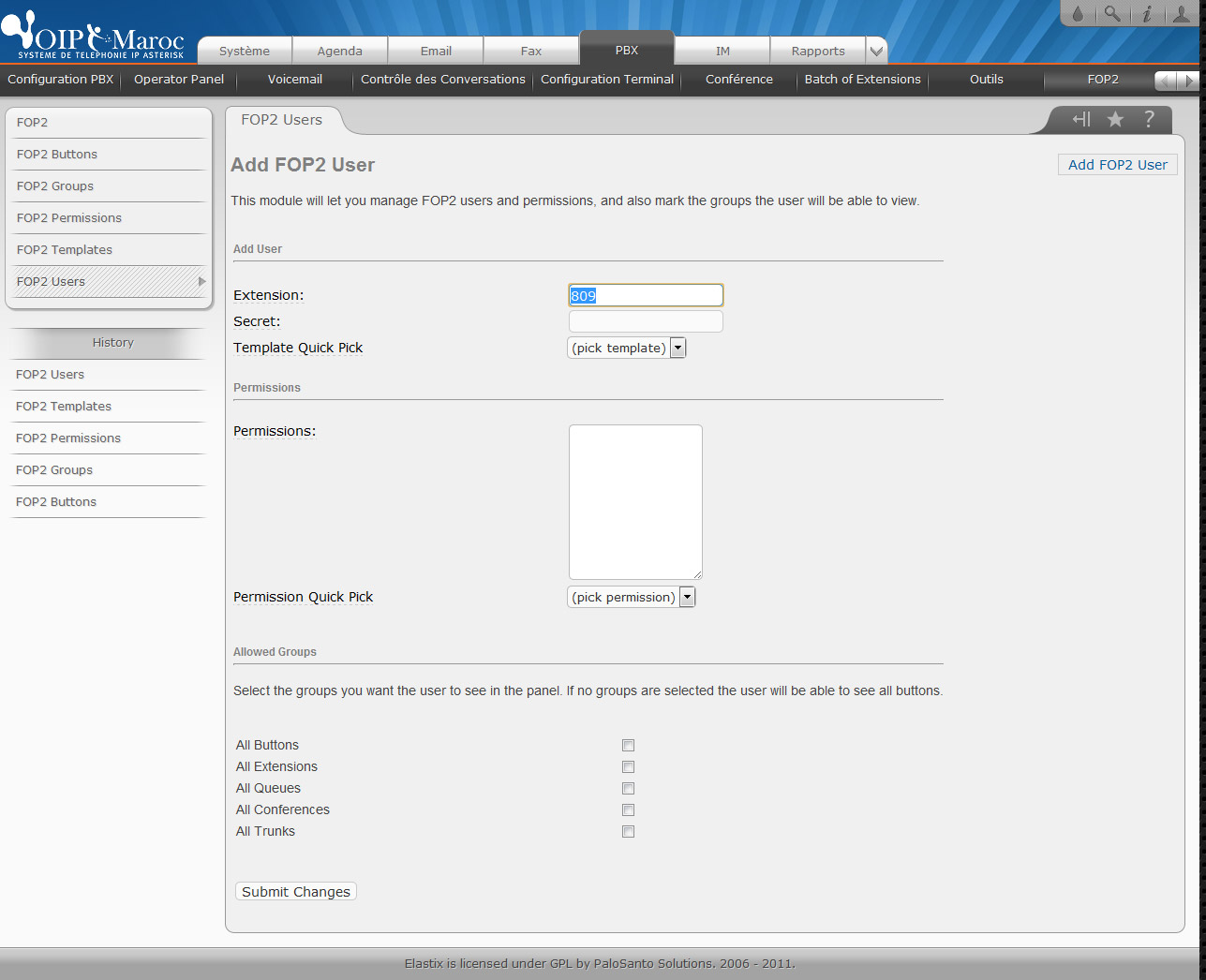Screen dimensions: 1206x980
Task: Open search via the magnifier icon
Action: click(x=1111, y=14)
